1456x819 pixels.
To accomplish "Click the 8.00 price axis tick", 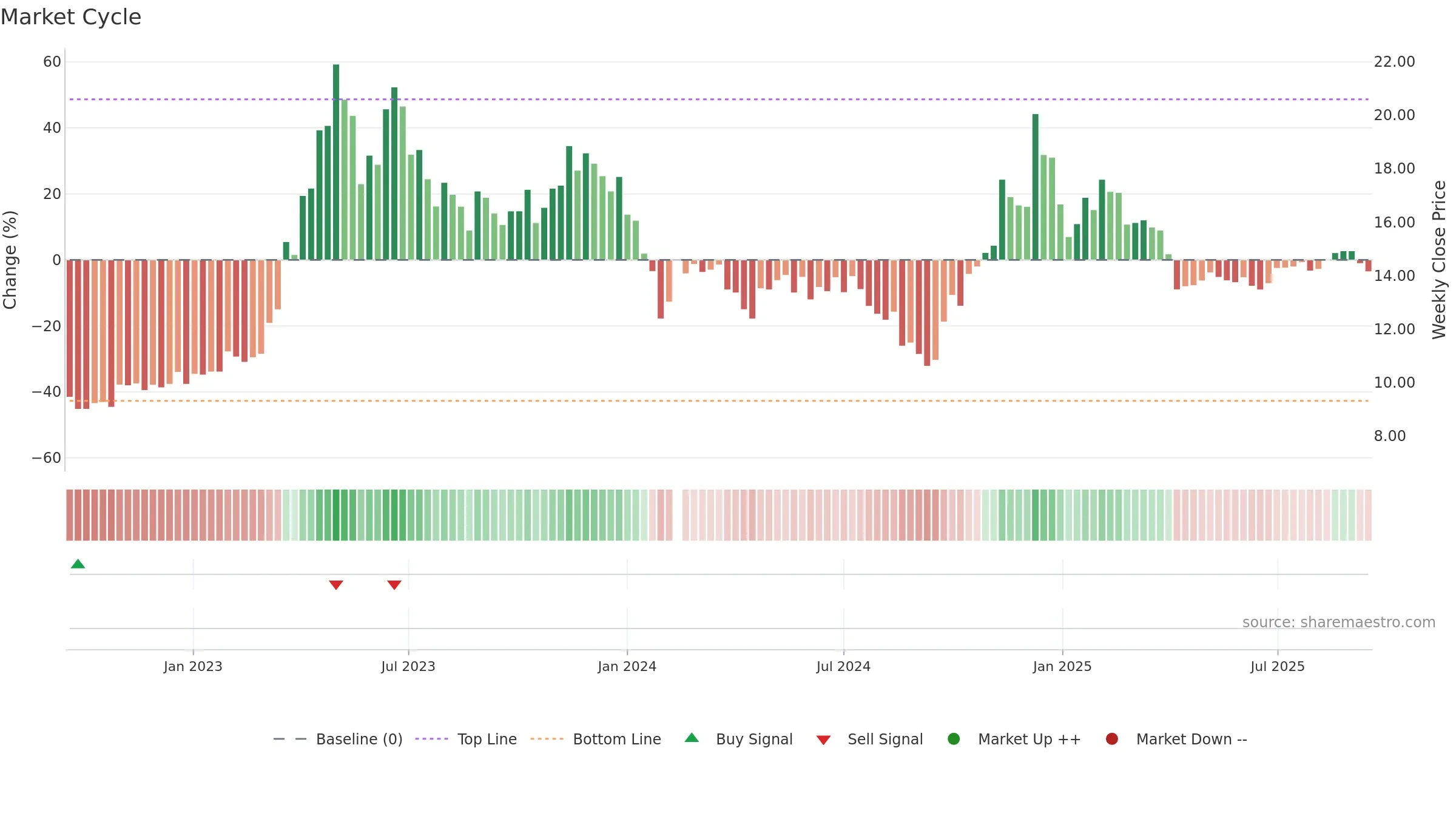I will 1389,436.
